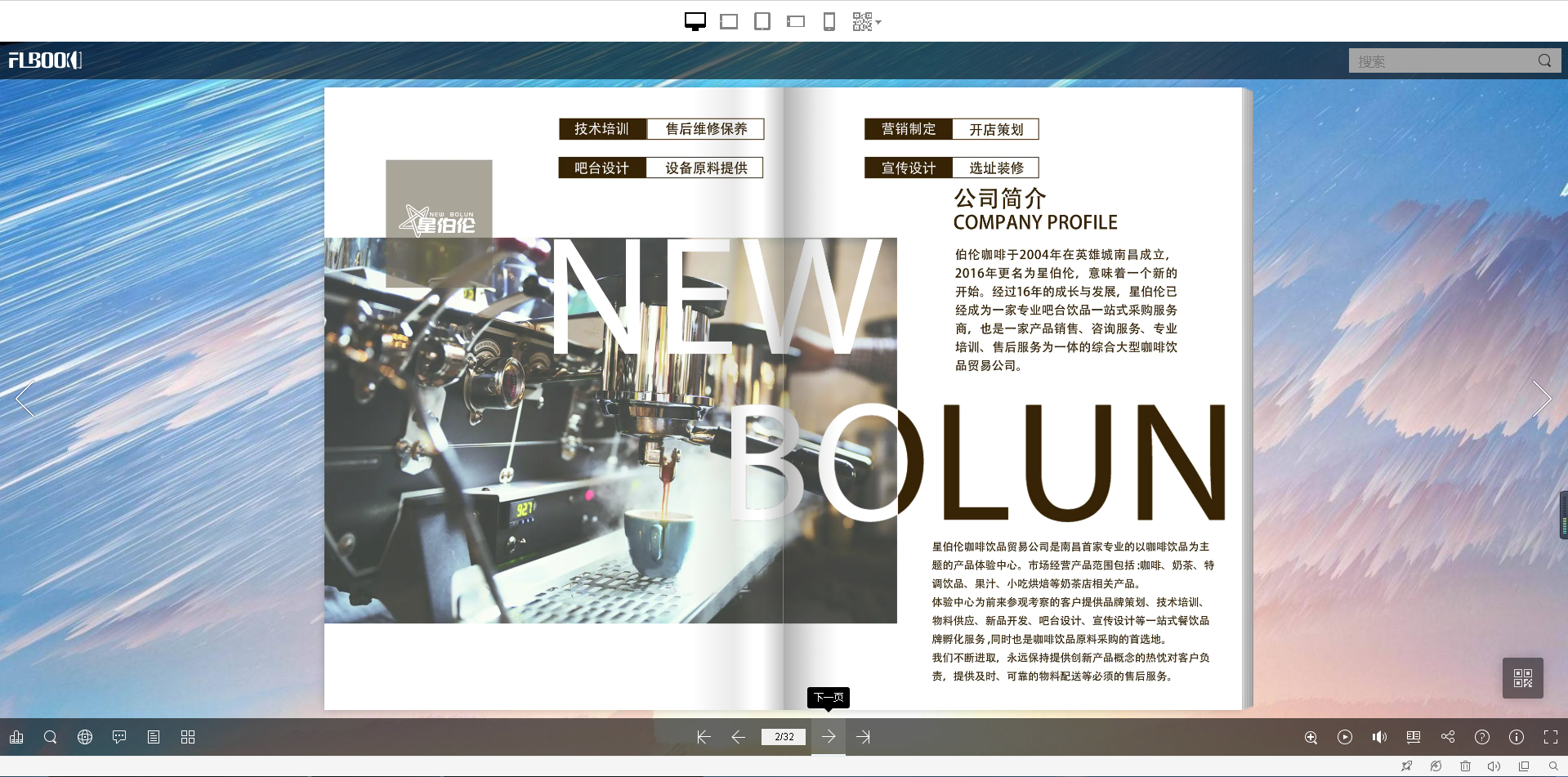Image resolution: width=1568 pixels, height=777 pixels.
Task: Click the pin icon in the status bar
Action: pos(1406,766)
